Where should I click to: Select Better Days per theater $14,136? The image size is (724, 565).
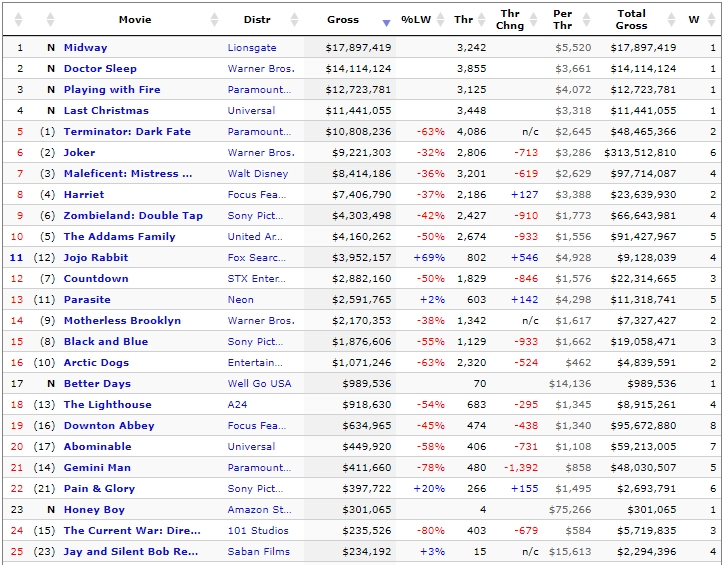point(570,384)
